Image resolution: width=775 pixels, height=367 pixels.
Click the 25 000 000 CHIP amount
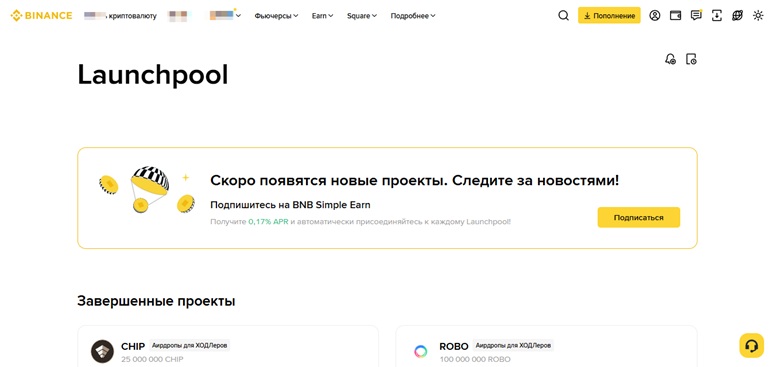click(152, 359)
